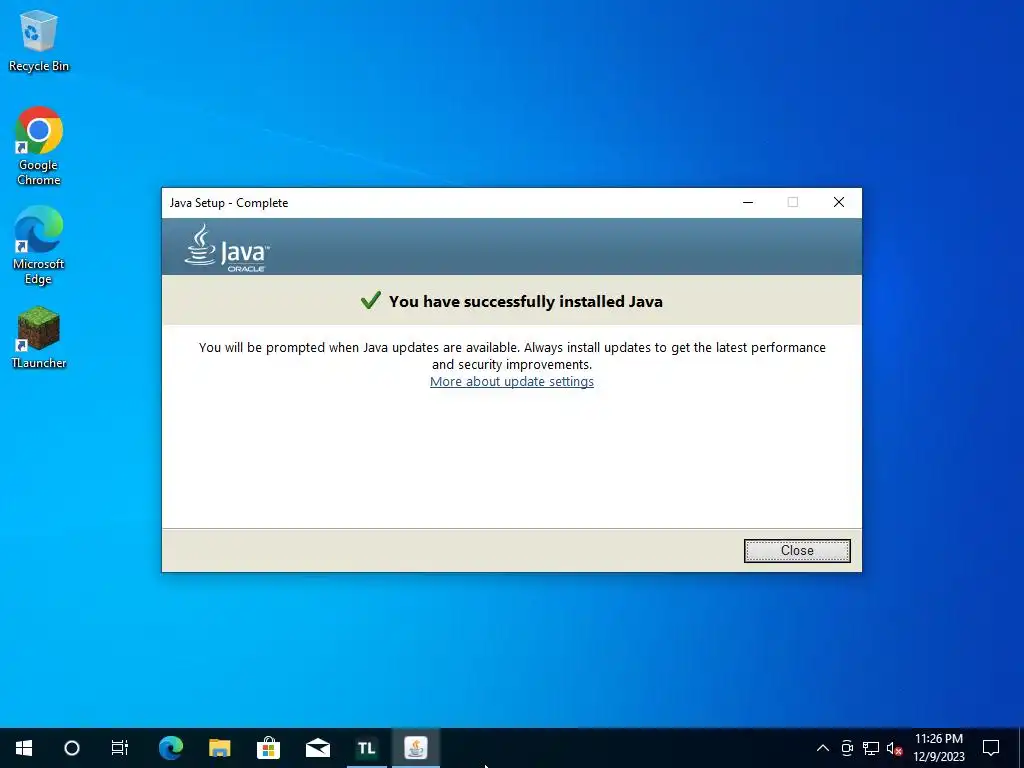Click the muted volume tray icon
This screenshot has width=1024, height=768.
[x=894, y=748]
